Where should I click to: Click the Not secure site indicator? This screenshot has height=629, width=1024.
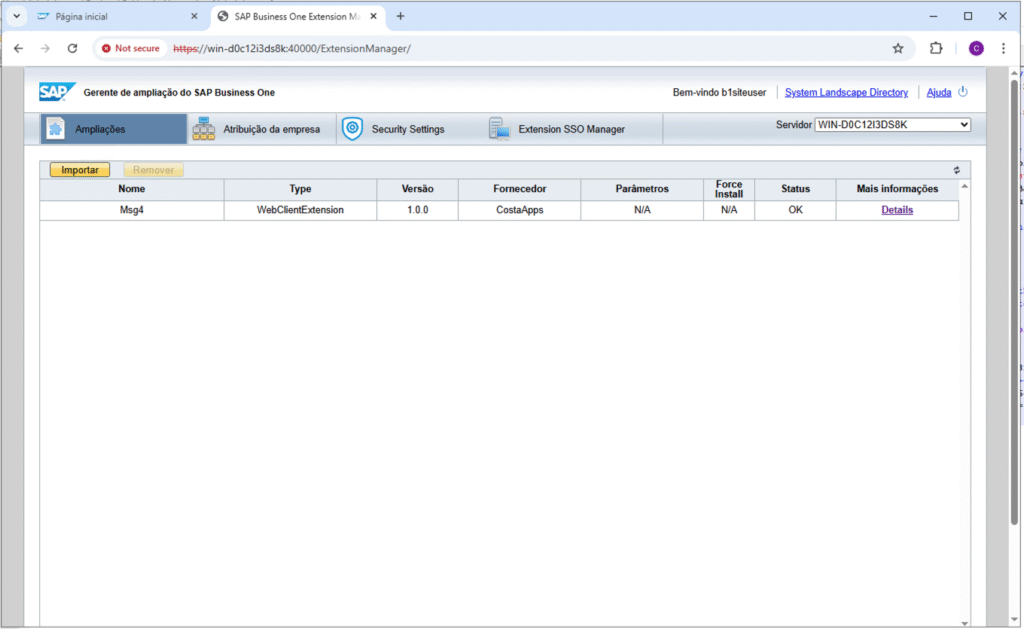(x=130, y=48)
